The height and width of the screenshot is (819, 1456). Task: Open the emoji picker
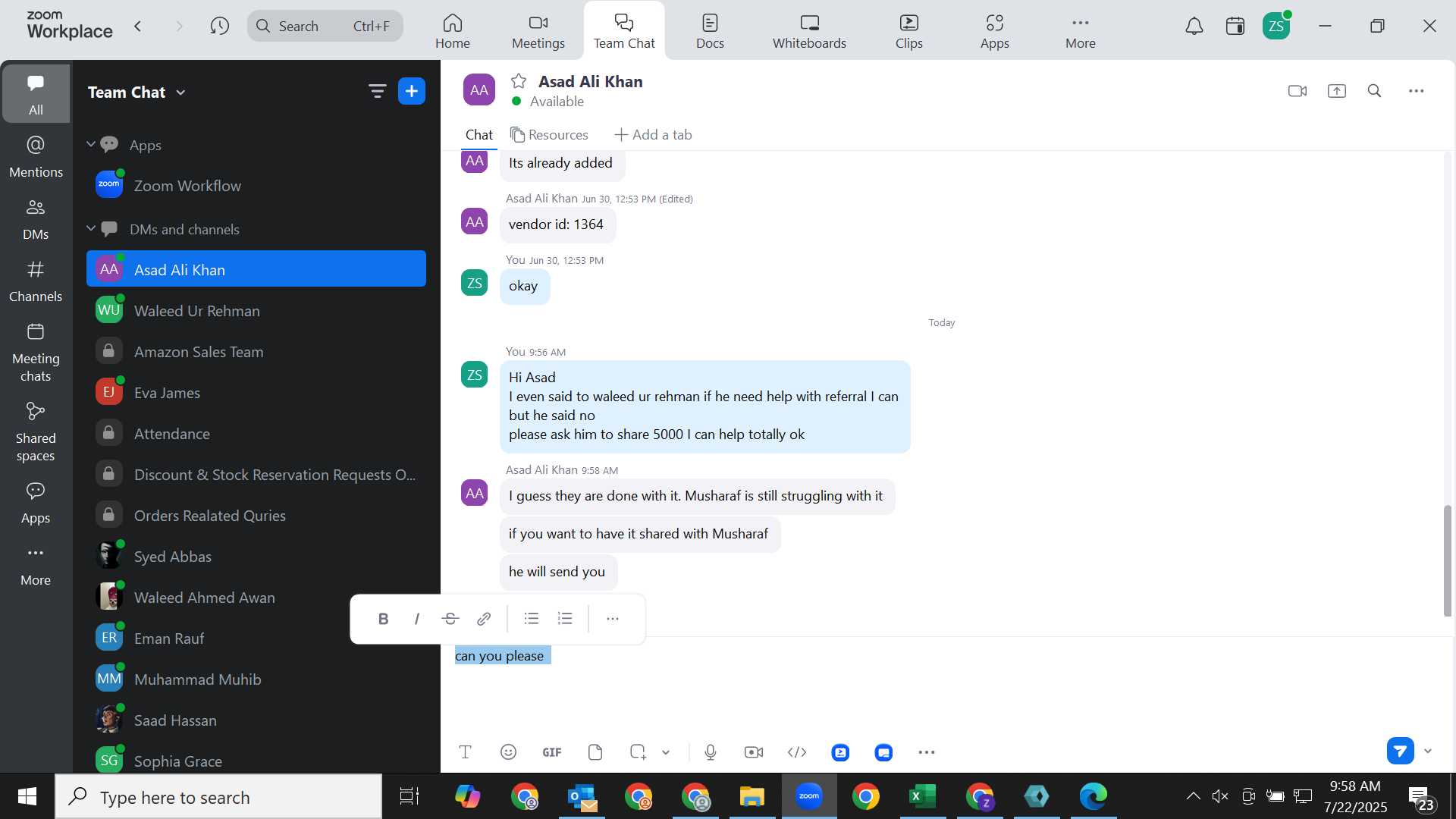tap(508, 752)
